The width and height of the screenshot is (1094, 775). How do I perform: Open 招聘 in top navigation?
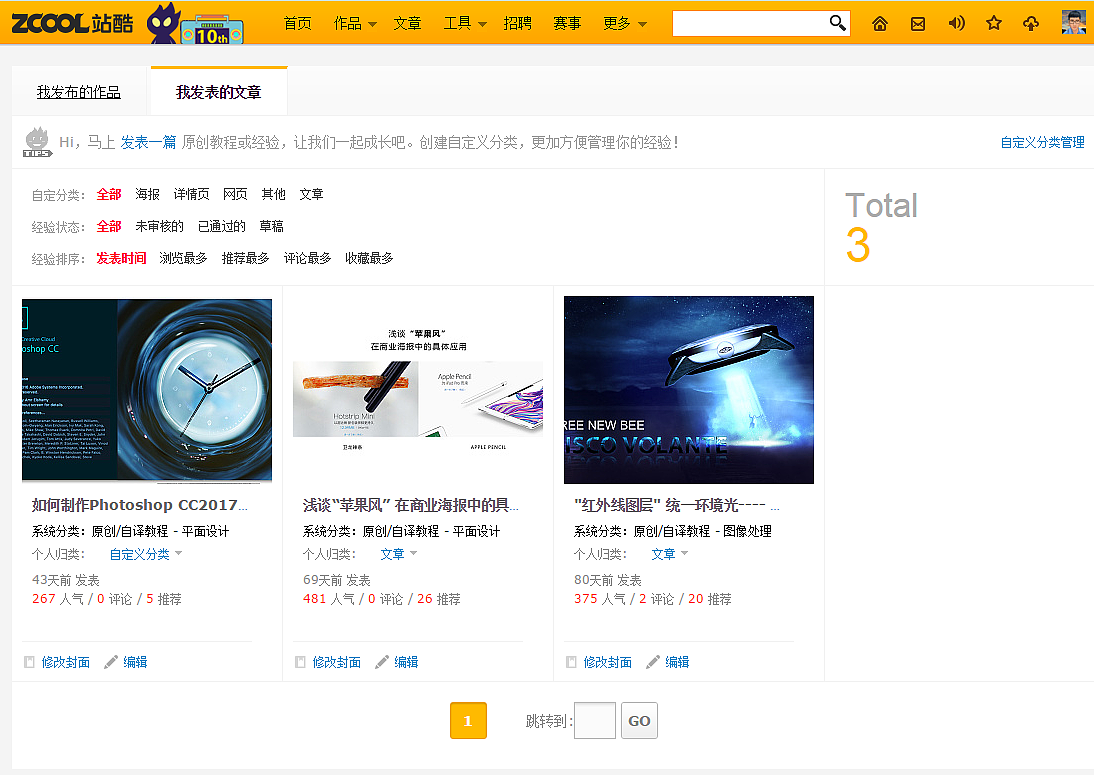click(x=518, y=24)
